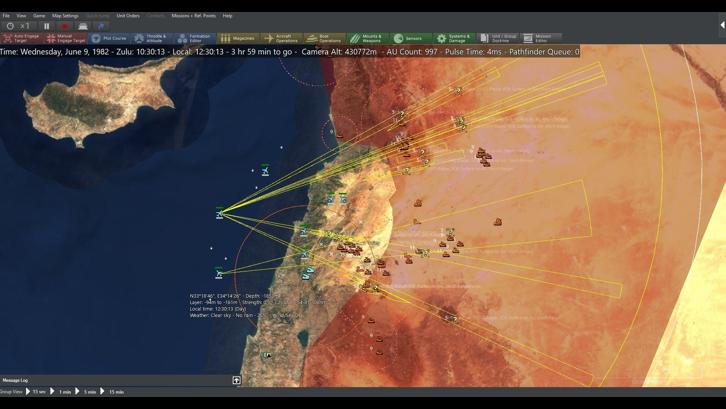This screenshot has width=726, height=409.
Task: Select Auto Engage Target
Action: pyautogui.click(x=22, y=38)
